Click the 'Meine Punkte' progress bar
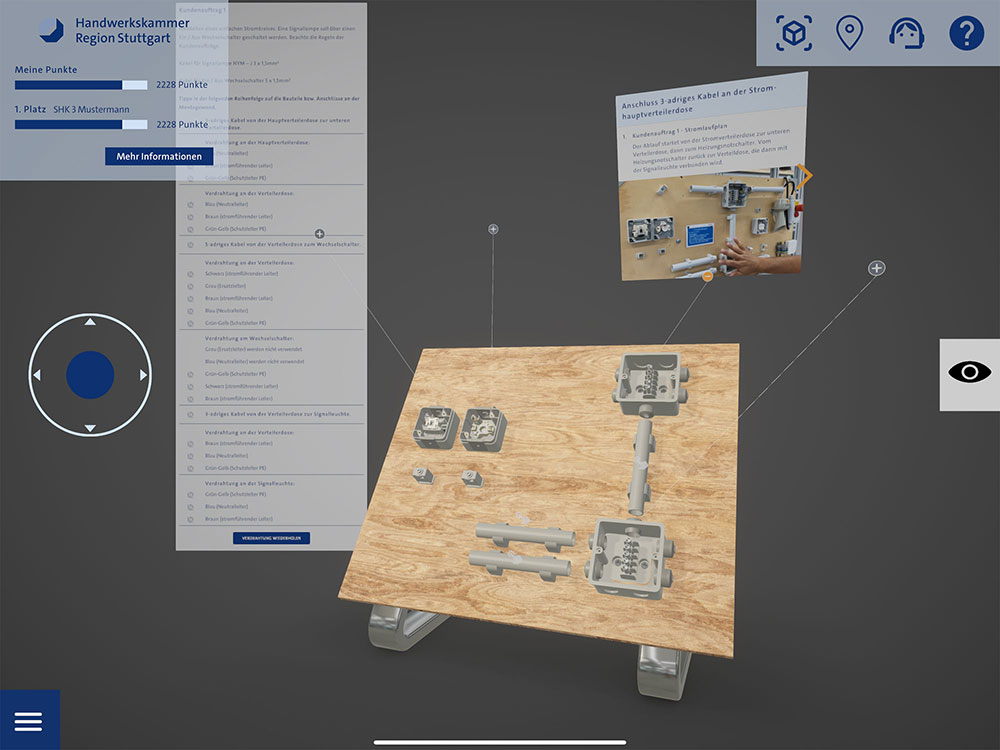 click(x=81, y=85)
